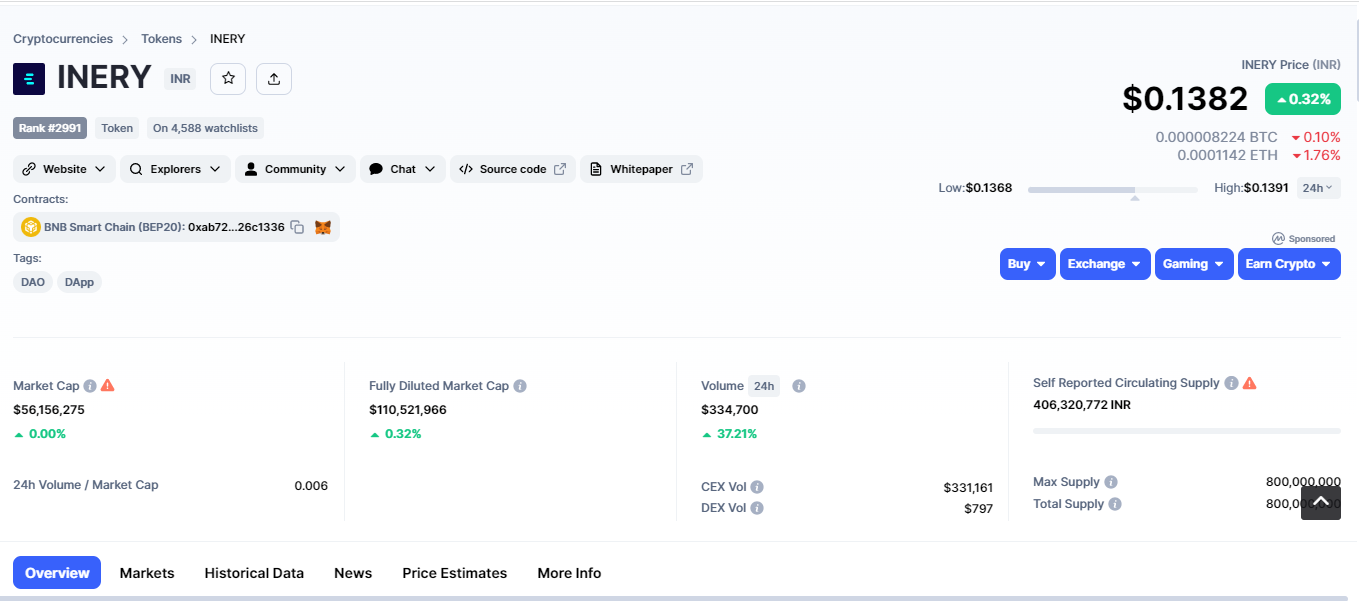Open the Exchange dropdown button
Image resolution: width=1359 pixels, height=601 pixels.
(1105, 264)
